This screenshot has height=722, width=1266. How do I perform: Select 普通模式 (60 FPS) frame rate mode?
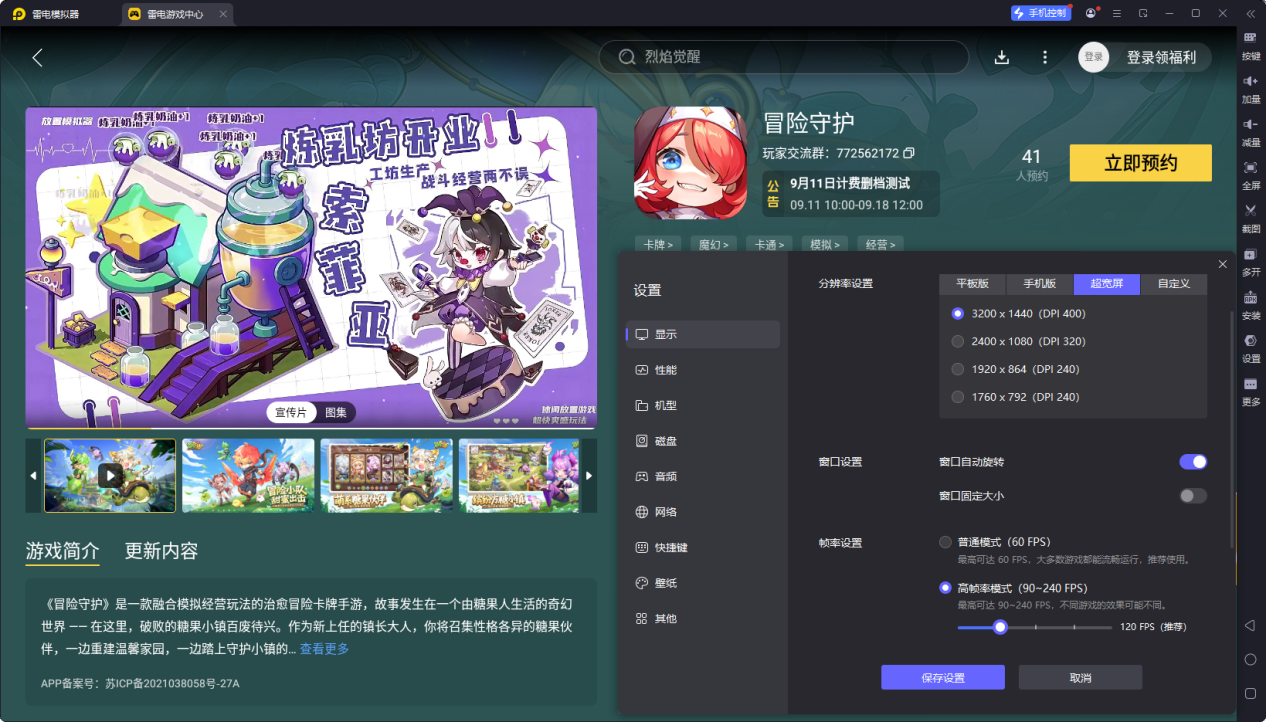[x=994, y=542]
